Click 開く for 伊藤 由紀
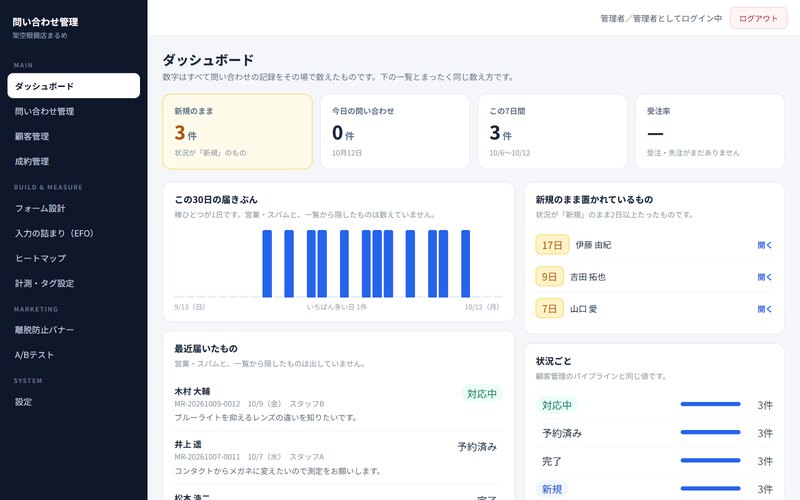The image size is (800, 500). tap(764, 245)
